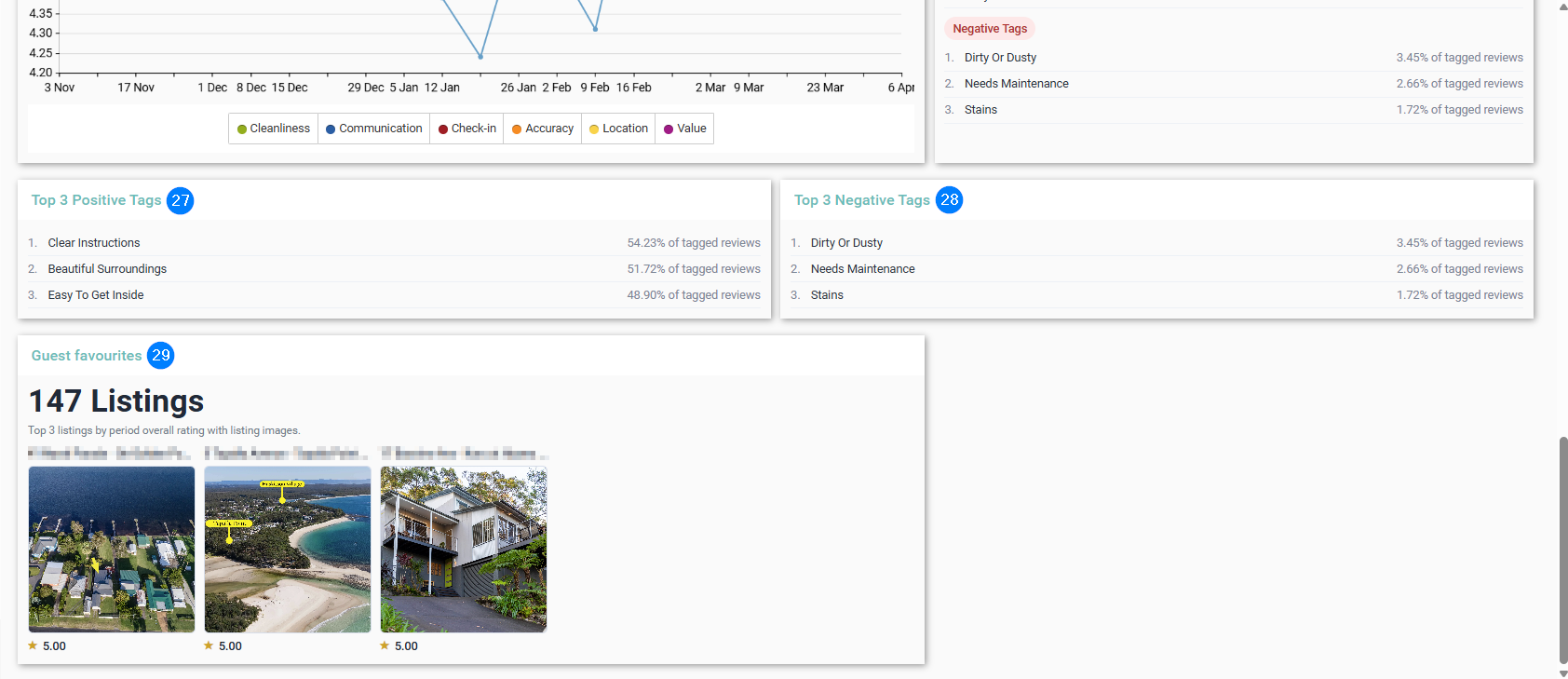Click 54.23% of tagged reviews value
Viewport: 1568px width, 679px height.
(694, 243)
